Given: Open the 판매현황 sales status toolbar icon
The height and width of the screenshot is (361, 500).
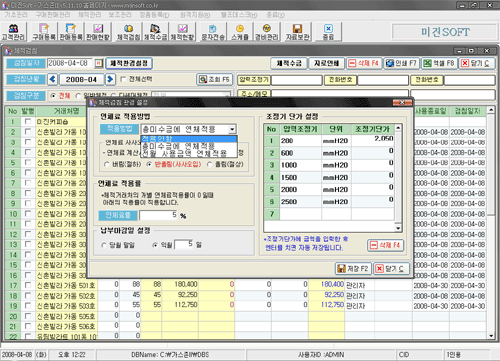Looking at the screenshot, I should click(98, 32).
